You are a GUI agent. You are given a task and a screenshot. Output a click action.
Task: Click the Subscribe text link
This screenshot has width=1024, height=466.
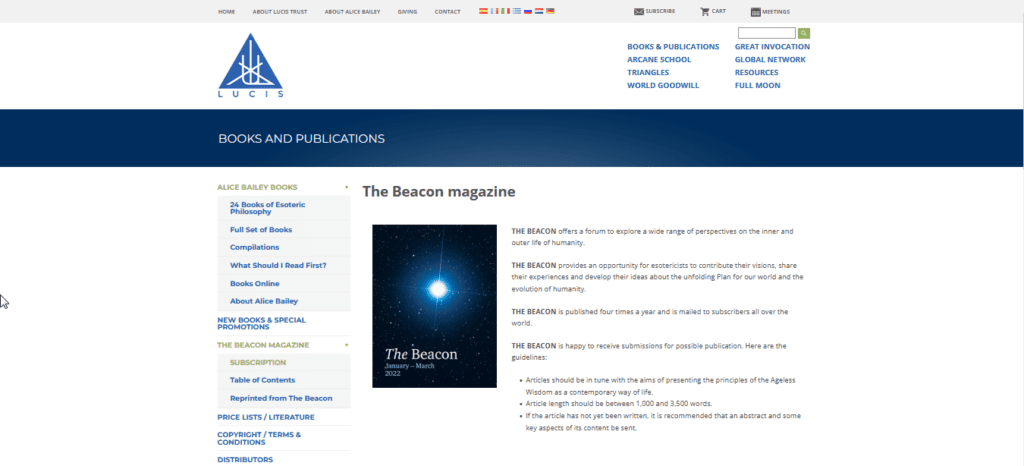(660, 11)
